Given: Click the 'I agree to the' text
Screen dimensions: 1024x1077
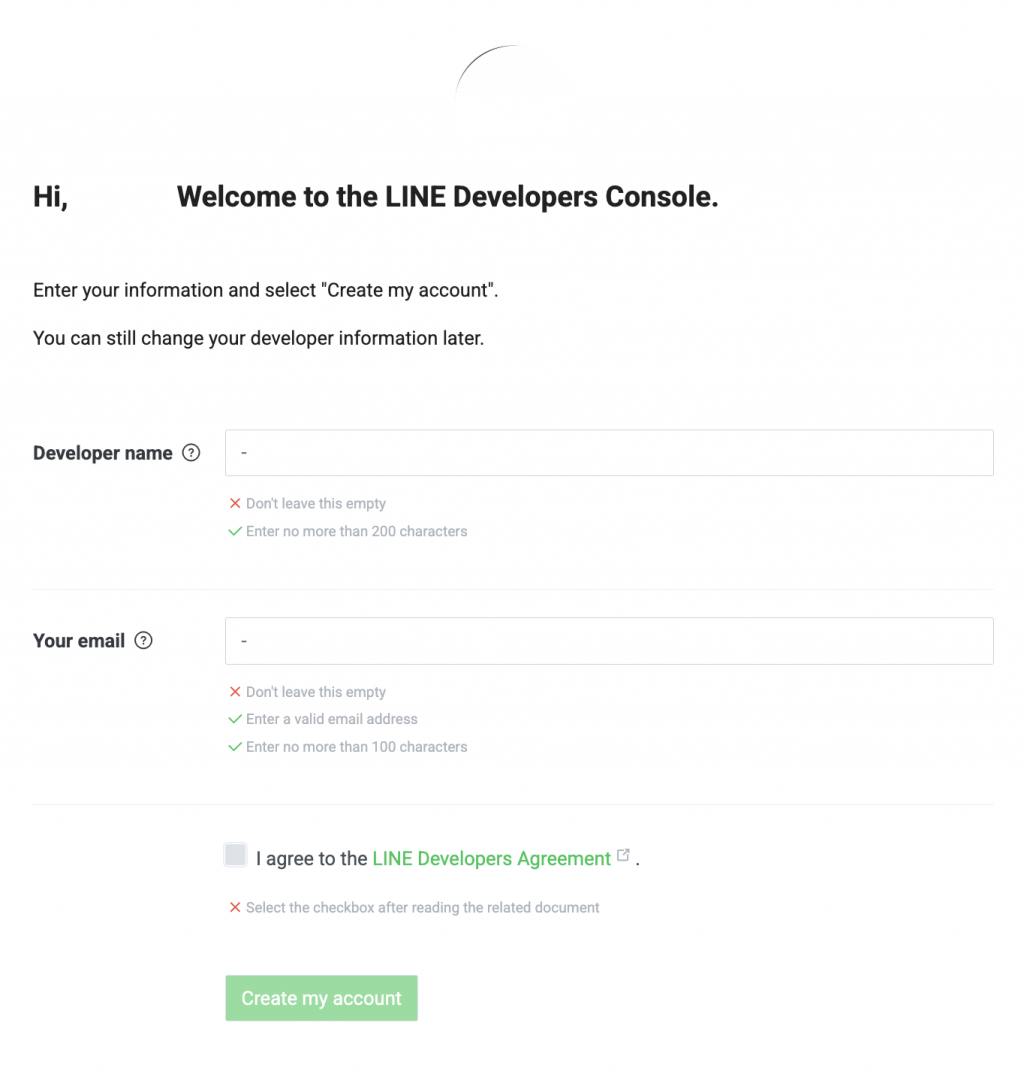Looking at the screenshot, I should (x=311, y=859).
